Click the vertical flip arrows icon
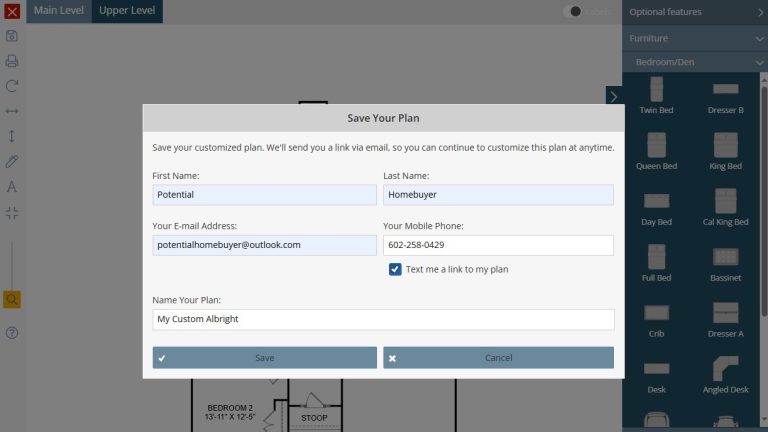 (x=12, y=136)
